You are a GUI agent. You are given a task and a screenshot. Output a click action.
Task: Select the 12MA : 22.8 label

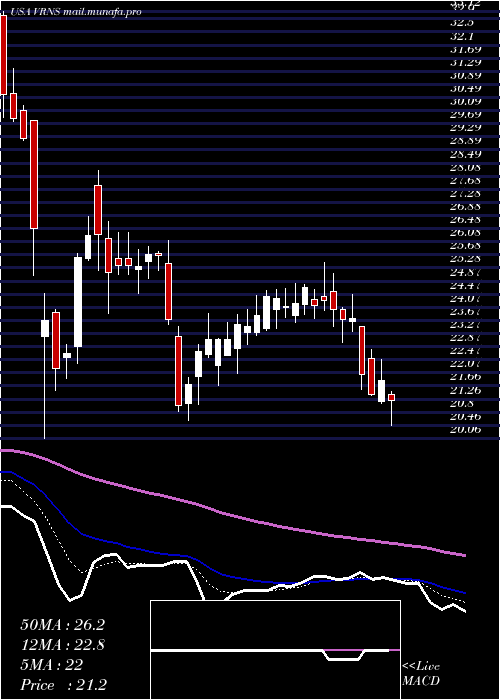tap(62, 645)
